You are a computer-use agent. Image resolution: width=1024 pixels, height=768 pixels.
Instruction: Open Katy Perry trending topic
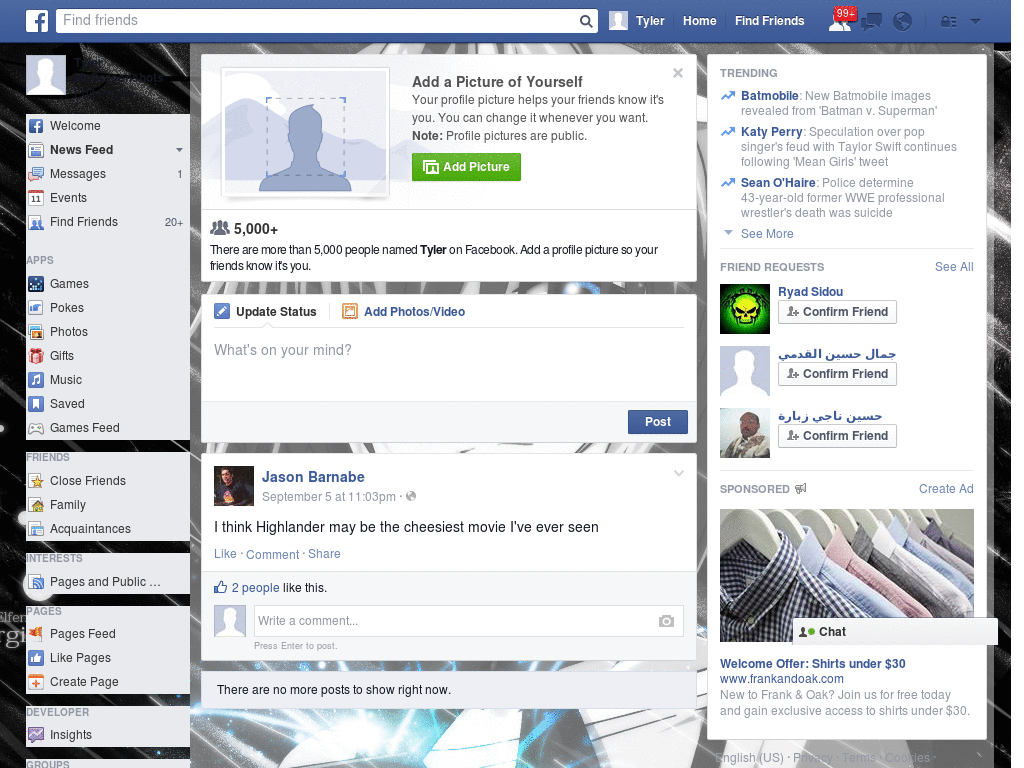click(771, 132)
